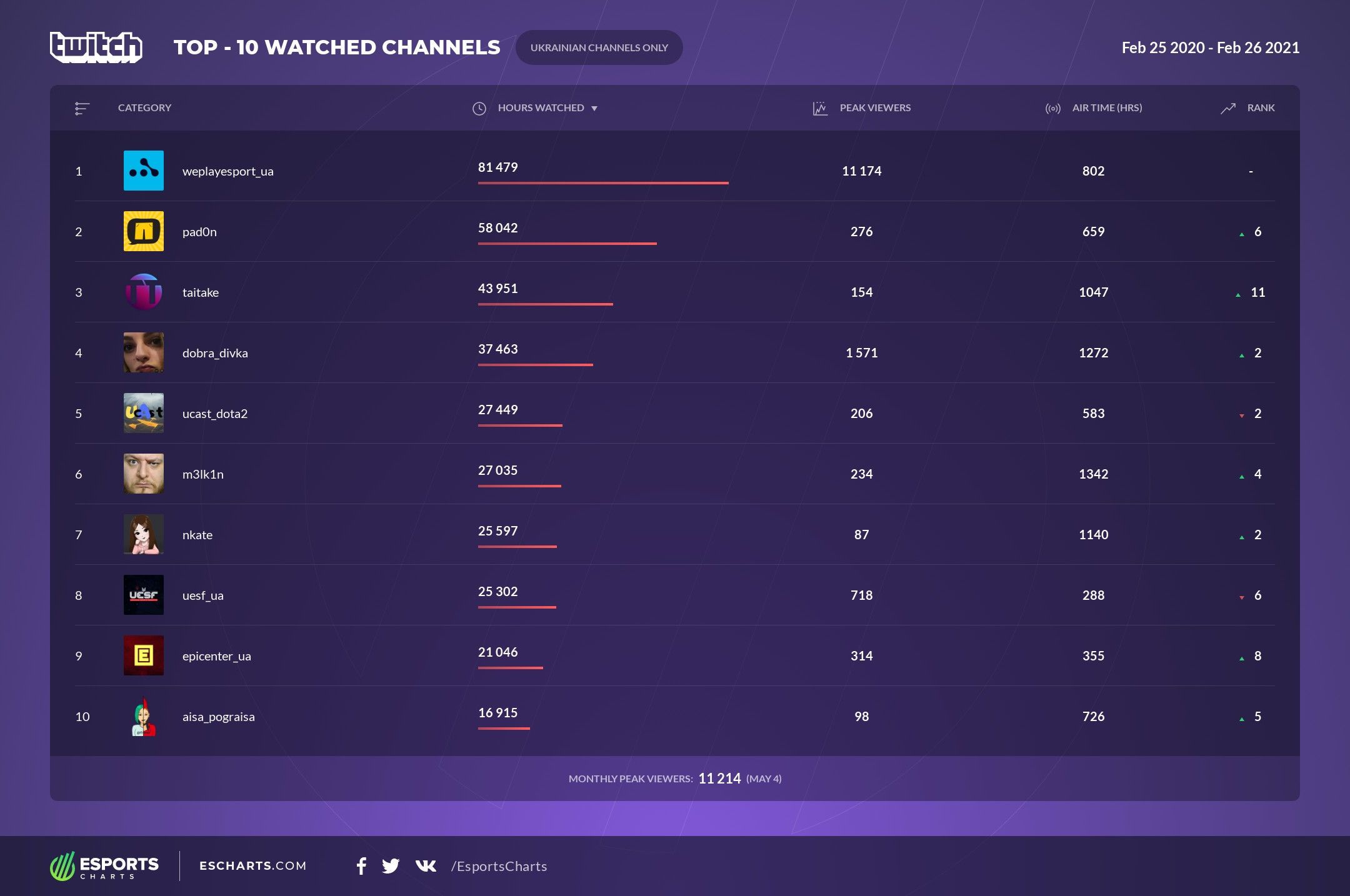
Task: Click the green up arrow in pad0n row
Action: pyautogui.click(x=1242, y=234)
